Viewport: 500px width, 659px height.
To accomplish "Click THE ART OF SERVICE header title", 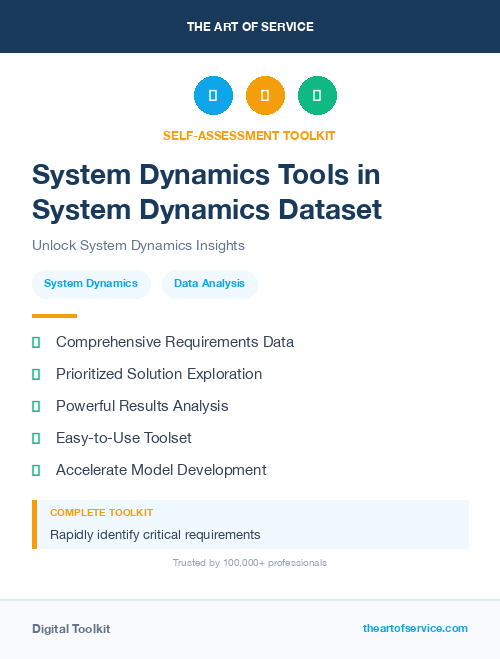I will (250, 27).
